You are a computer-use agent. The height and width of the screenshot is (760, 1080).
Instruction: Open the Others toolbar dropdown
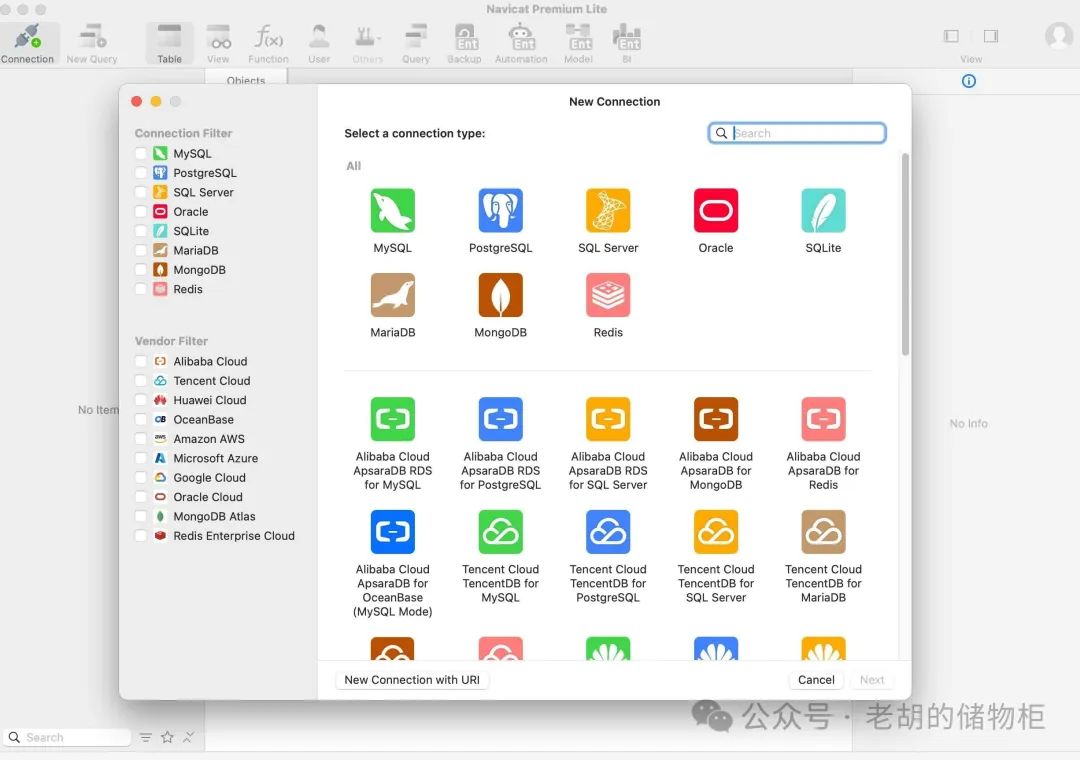(368, 43)
